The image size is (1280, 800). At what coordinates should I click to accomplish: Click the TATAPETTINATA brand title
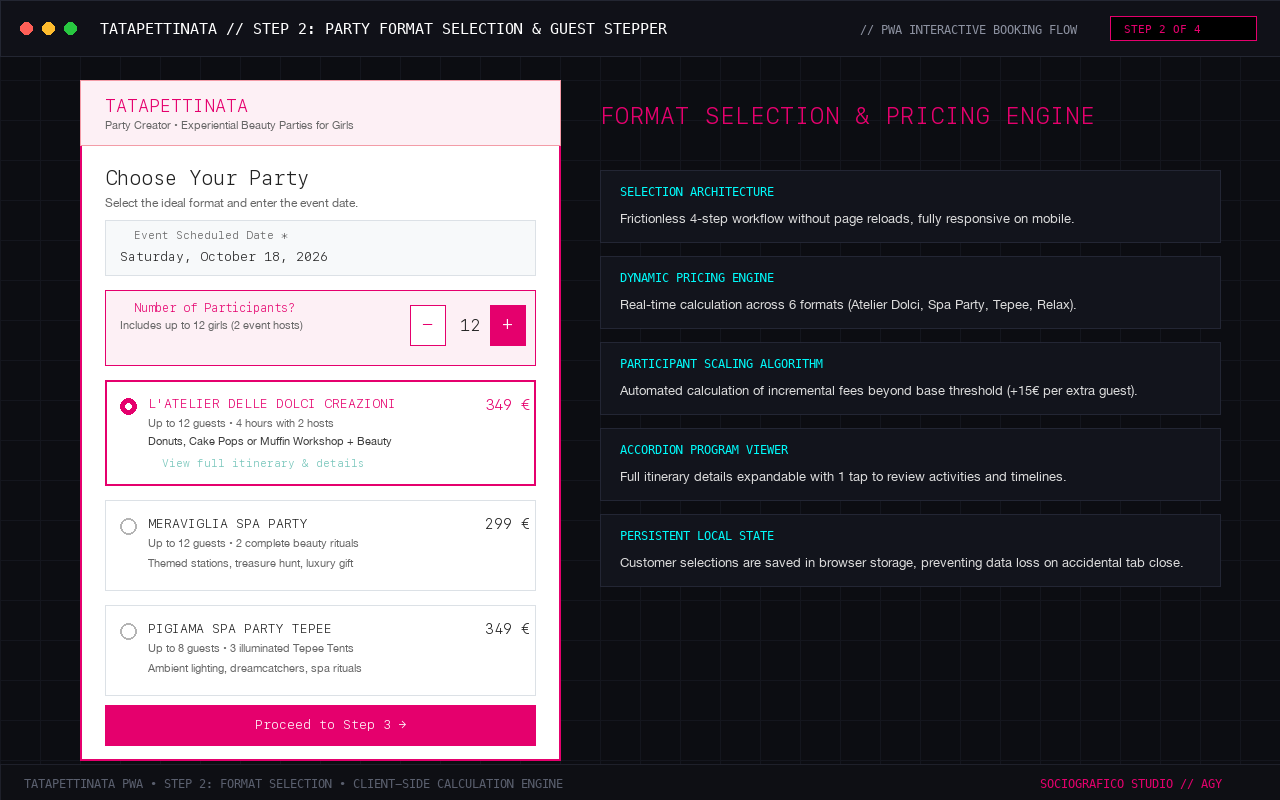177,106
